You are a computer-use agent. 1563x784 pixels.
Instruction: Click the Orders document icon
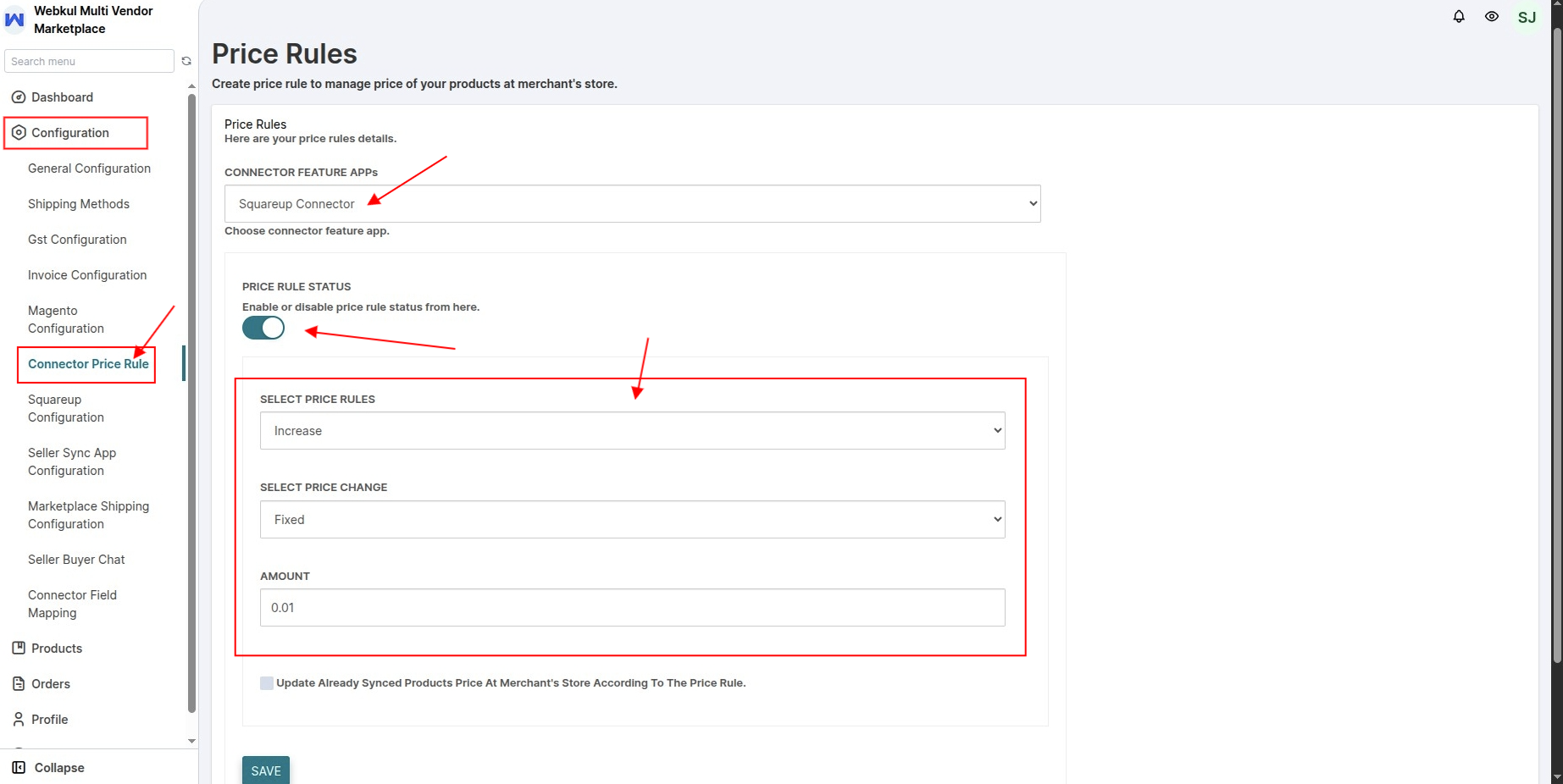pyautogui.click(x=19, y=684)
